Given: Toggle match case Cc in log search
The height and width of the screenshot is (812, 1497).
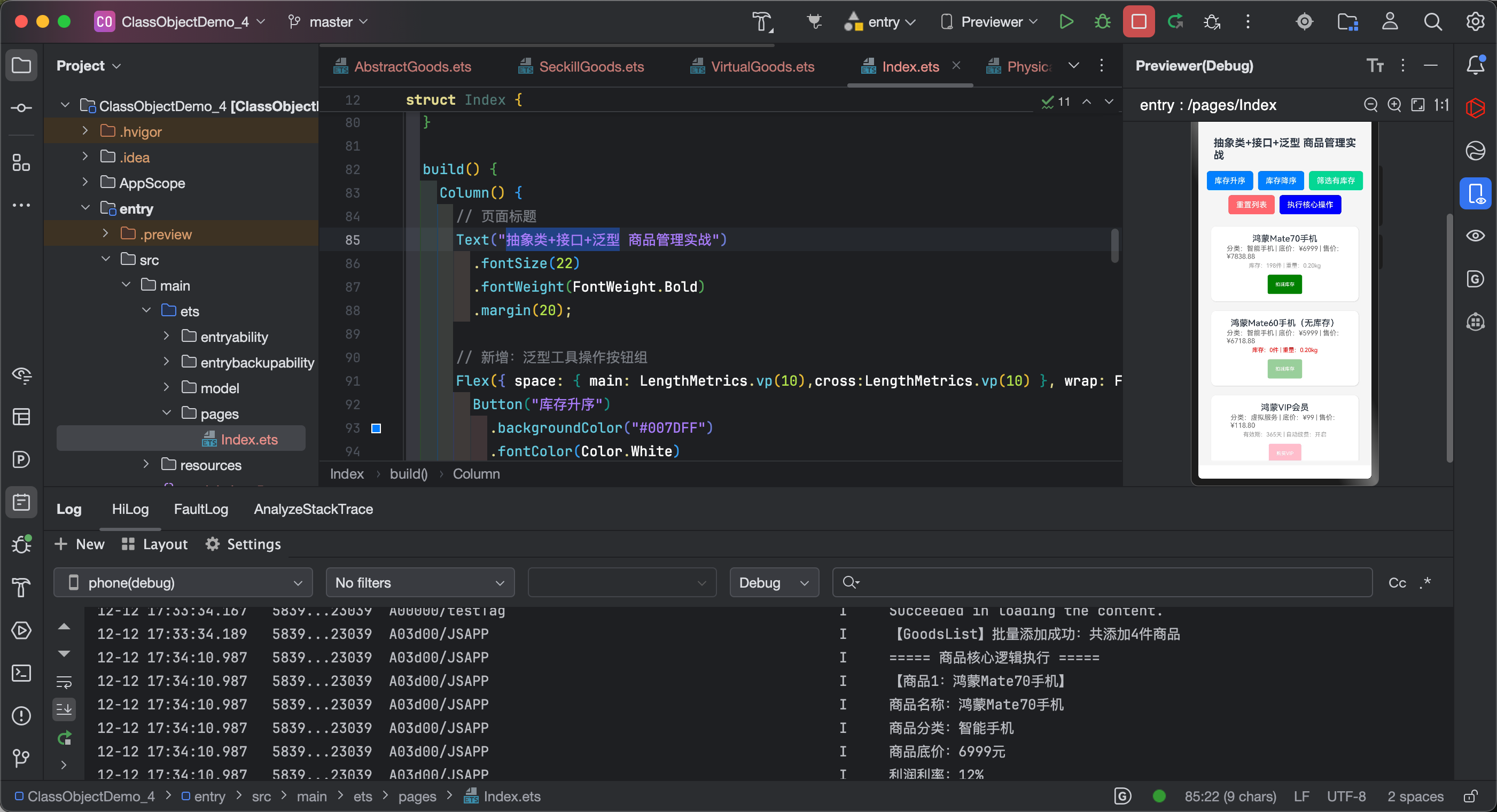Looking at the screenshot, I should [1397, 583].
